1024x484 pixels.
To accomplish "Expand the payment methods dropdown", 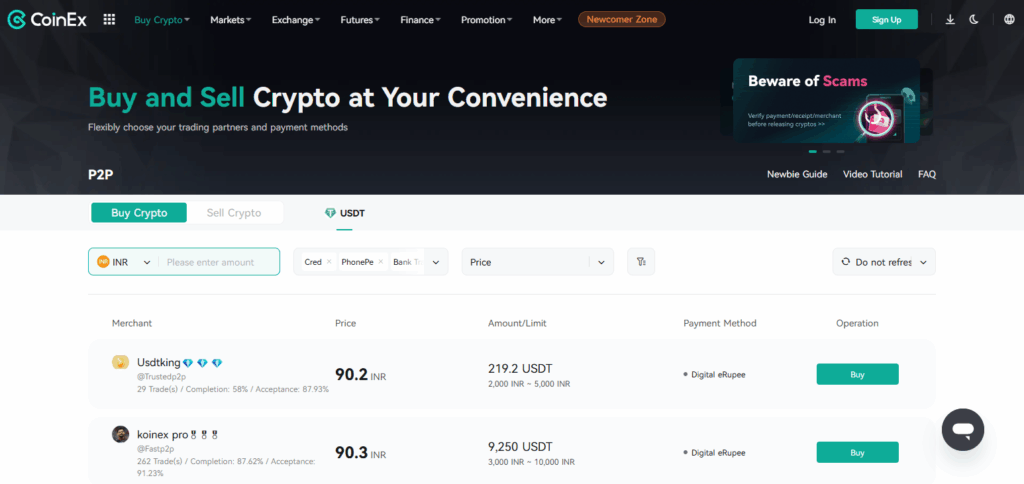I will pyautogui.click(x=436, y=262).
